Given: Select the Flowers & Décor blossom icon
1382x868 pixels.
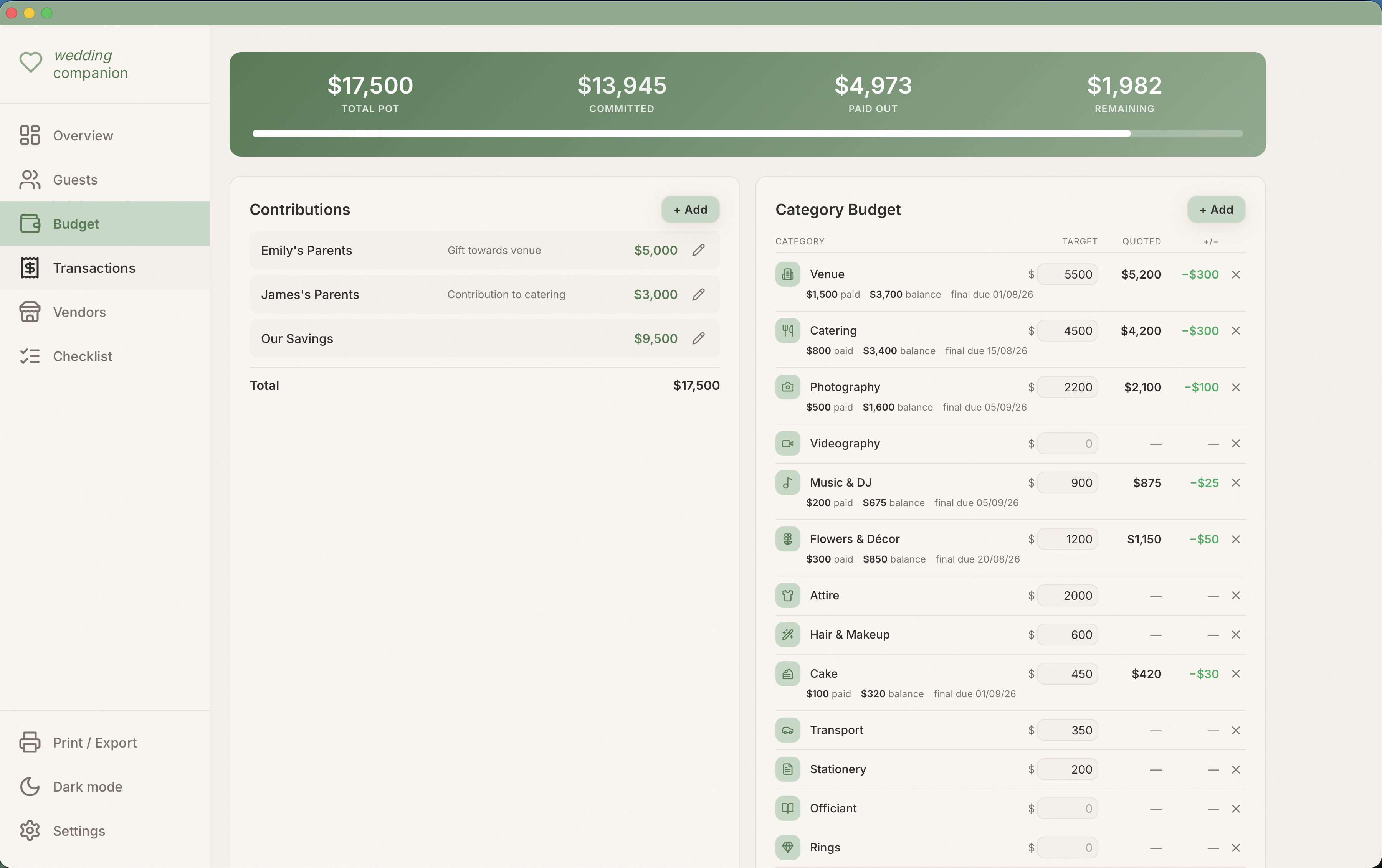Looking at the screenshot, I should click(787, 539).
